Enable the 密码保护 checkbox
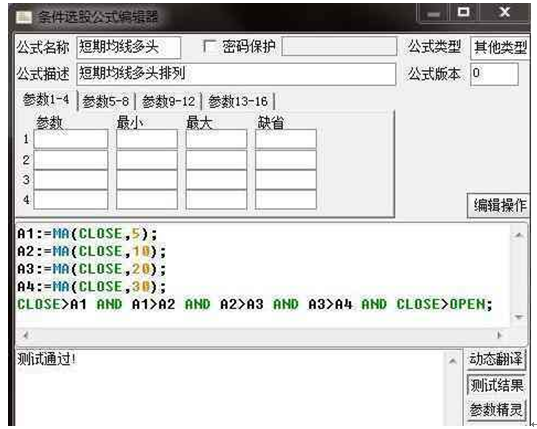The image size is (537, 429). 210,47
